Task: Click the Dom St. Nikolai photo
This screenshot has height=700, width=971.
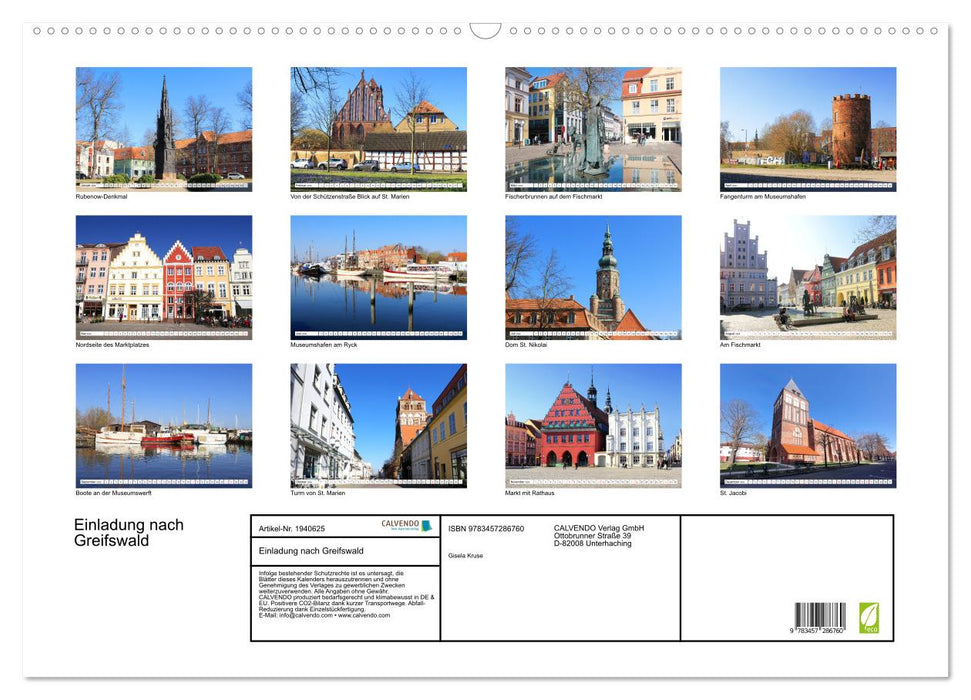Action: 593,277
